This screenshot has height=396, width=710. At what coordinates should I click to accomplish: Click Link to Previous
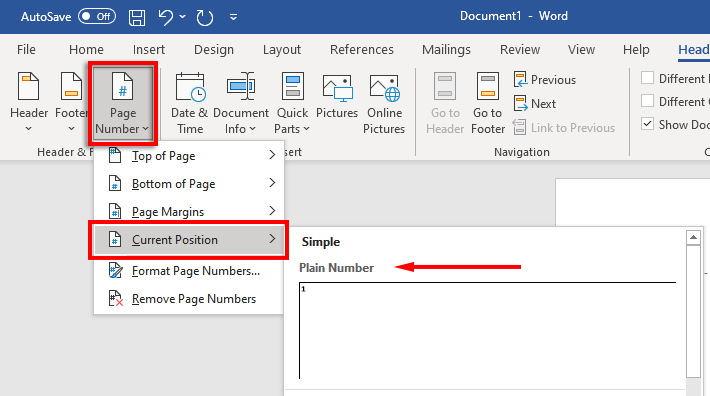click(564, 128)
